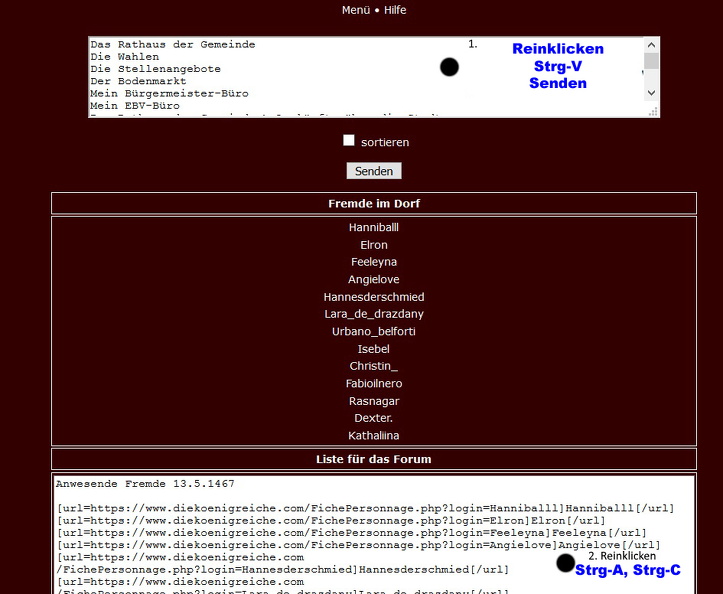Viewport: 723px width, 594px height.
Task: Click the Feeleyna url line in forum list
Action: (x=351, y=533)
